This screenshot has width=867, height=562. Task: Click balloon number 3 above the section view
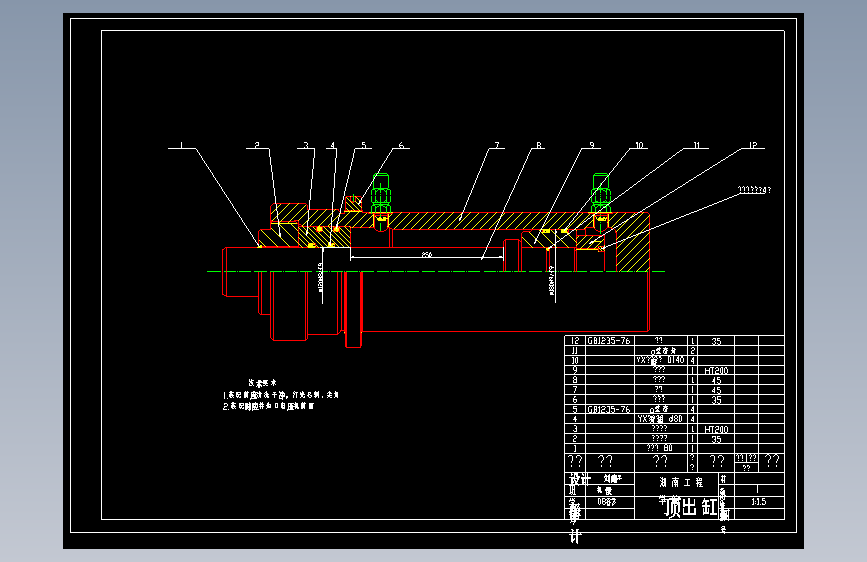click(306, 145)
